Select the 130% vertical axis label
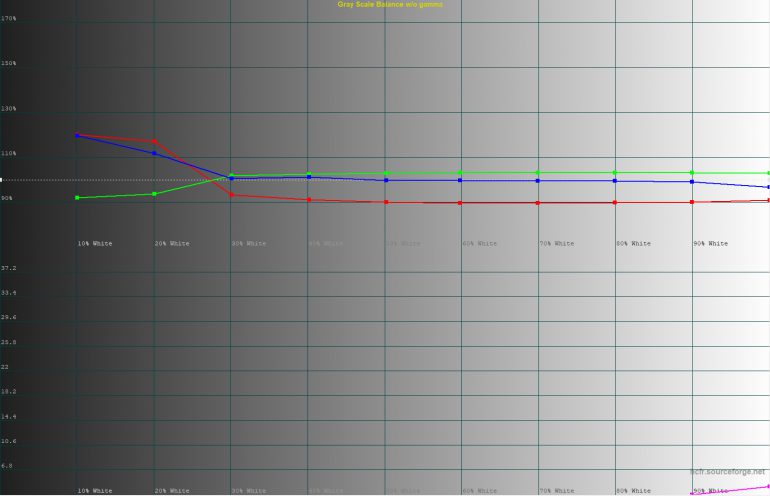The width and height of the screenshot is (770, 496). 9,108
